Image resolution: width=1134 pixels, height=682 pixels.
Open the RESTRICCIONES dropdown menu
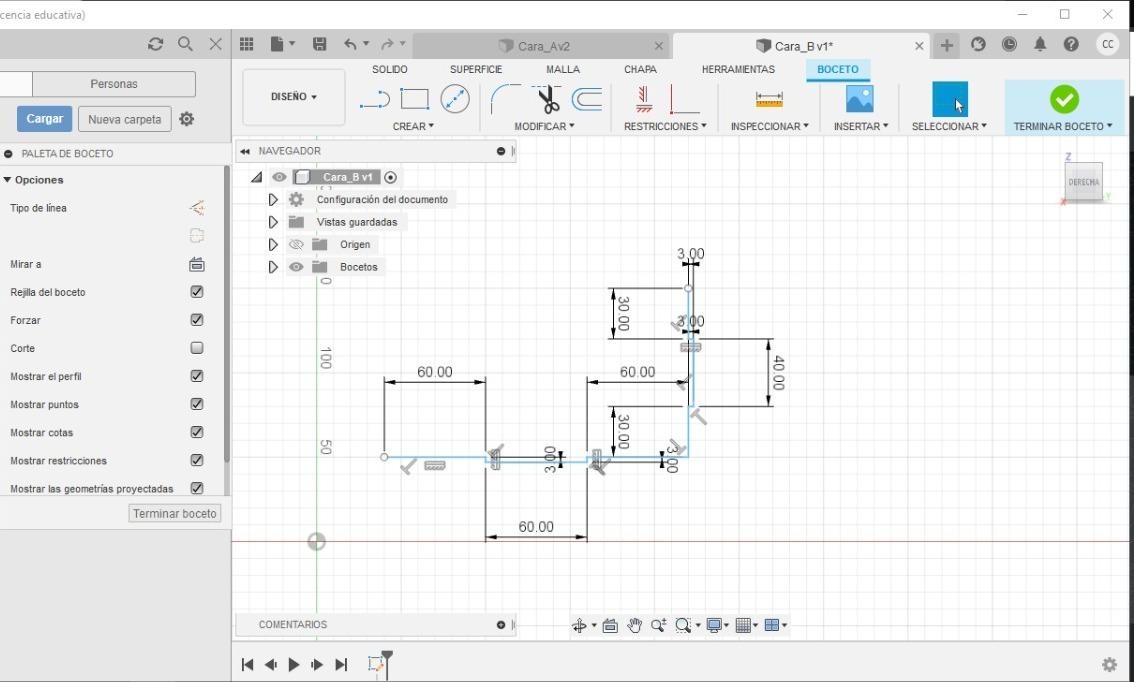coord(665,126)
